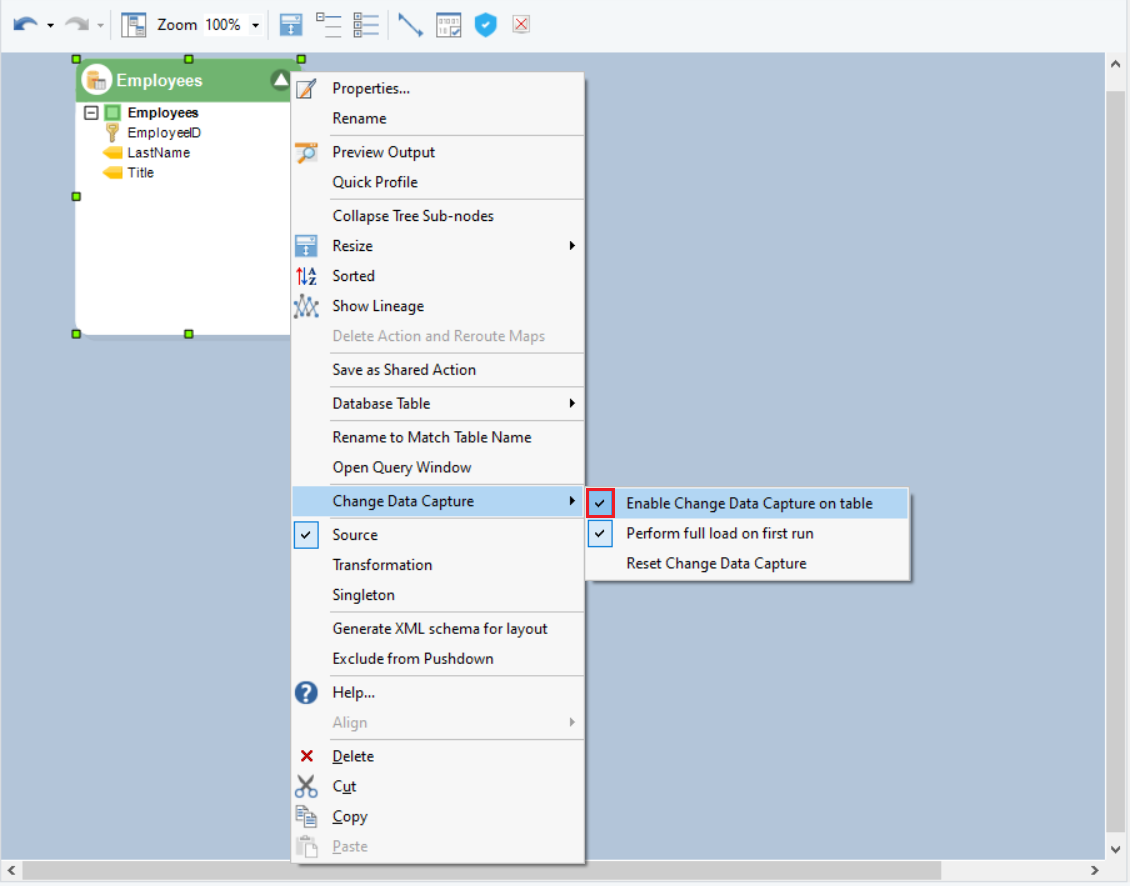Toggle the Source option in context menu

coord(355,535)
